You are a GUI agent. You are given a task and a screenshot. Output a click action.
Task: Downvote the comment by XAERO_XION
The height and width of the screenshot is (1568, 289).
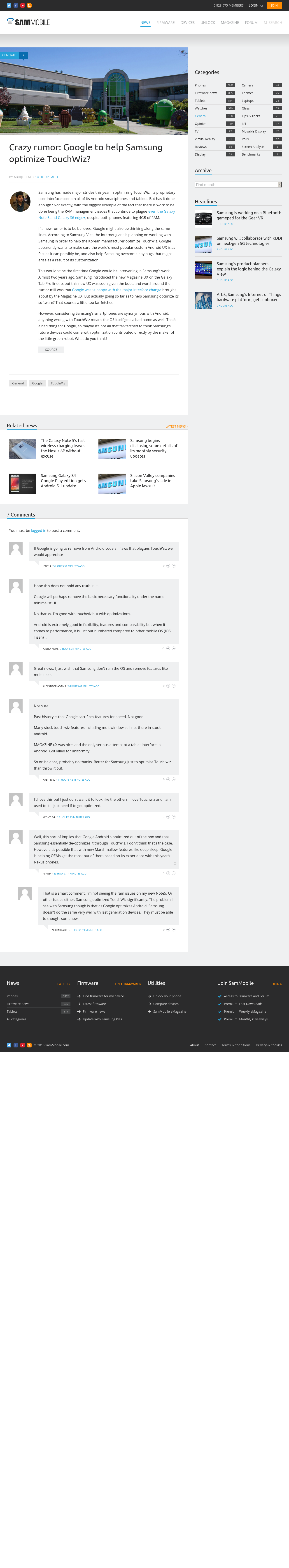coord(173,648)
